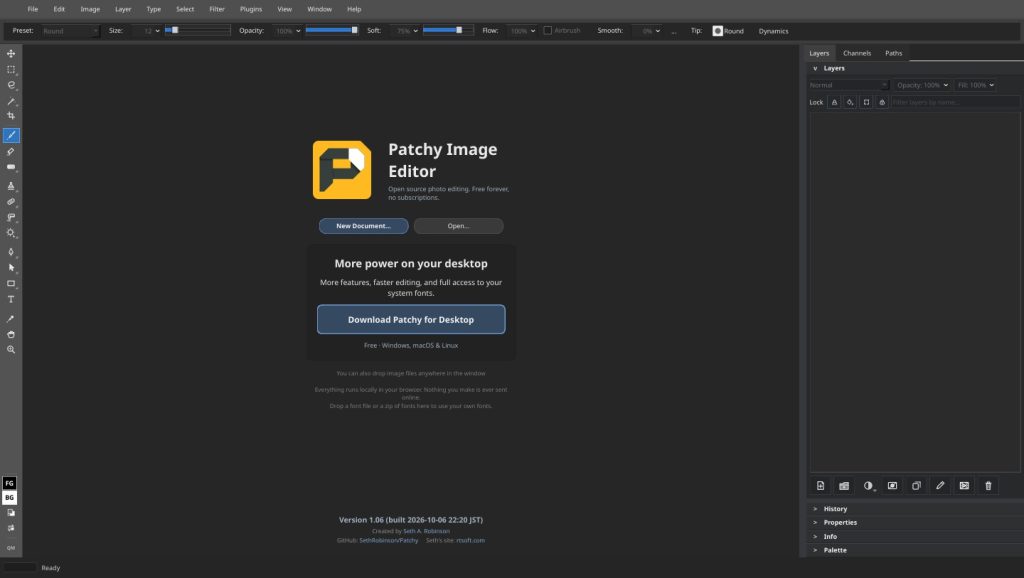
Task: Select the Type tool
Action: click(11, 299)
